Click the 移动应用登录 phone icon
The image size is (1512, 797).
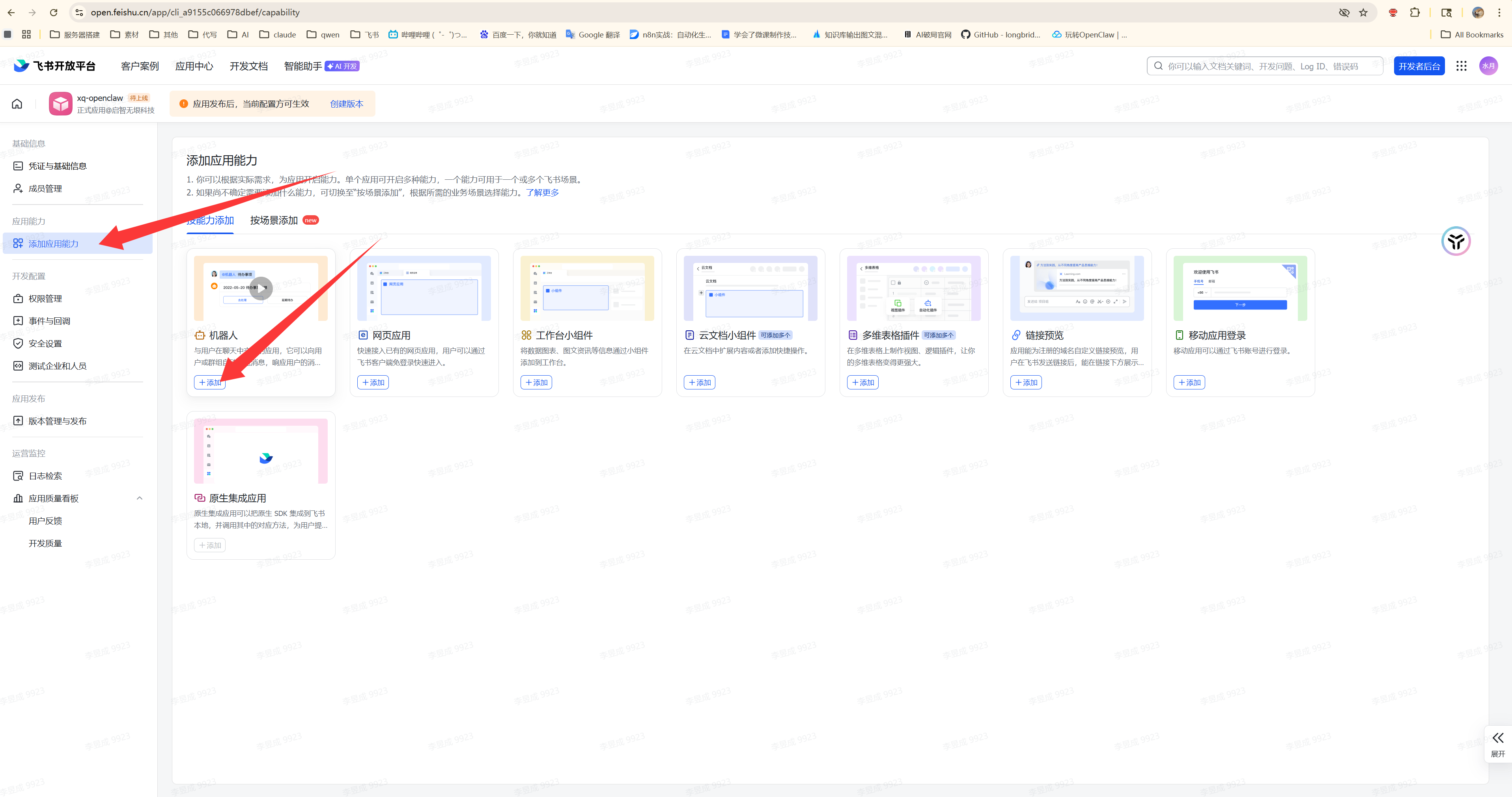[1179, 335]
